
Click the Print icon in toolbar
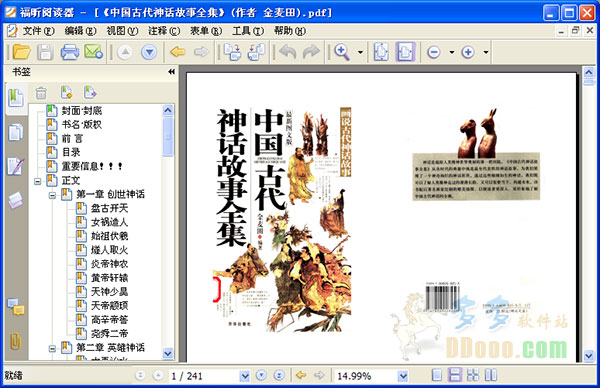click(70, 52)
